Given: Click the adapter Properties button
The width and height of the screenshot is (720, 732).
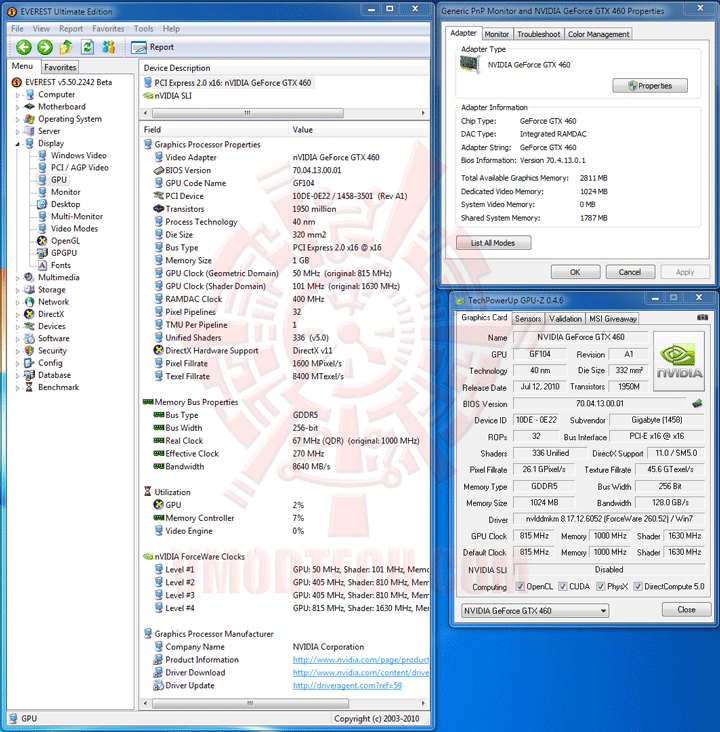Looking at the screenshot, I should pos(650,86).
